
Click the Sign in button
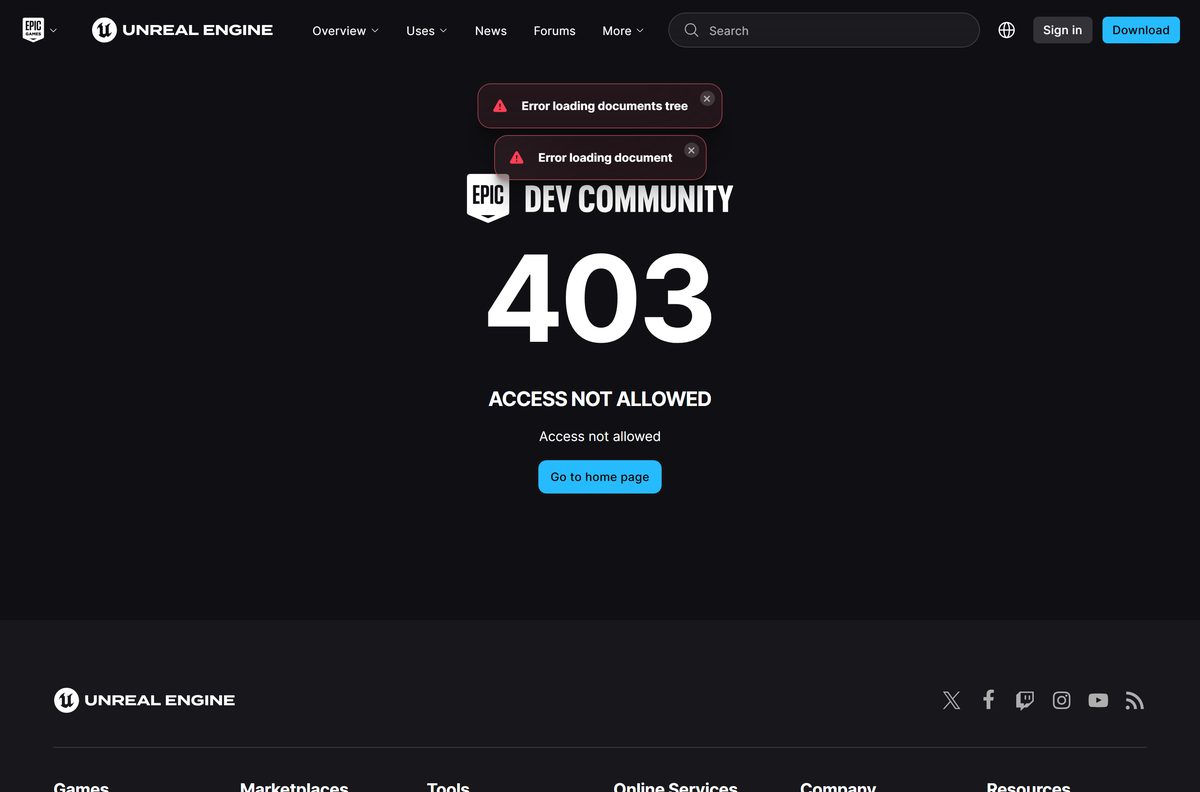(1062, 30)
